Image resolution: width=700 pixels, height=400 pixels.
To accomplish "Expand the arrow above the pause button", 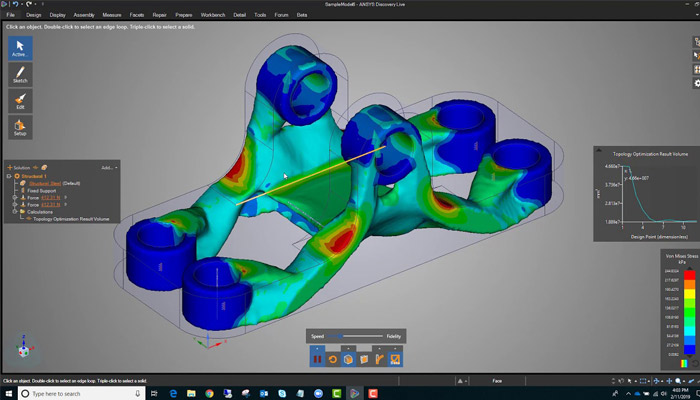I will pyautogui.click(x=317, y=348).
